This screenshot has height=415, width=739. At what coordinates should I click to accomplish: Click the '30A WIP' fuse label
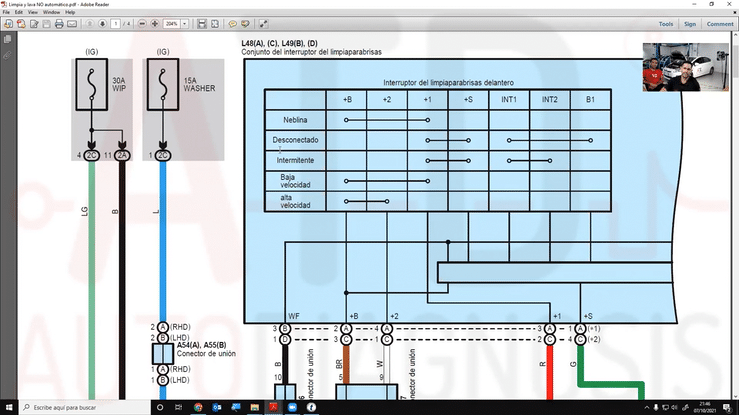119,84
